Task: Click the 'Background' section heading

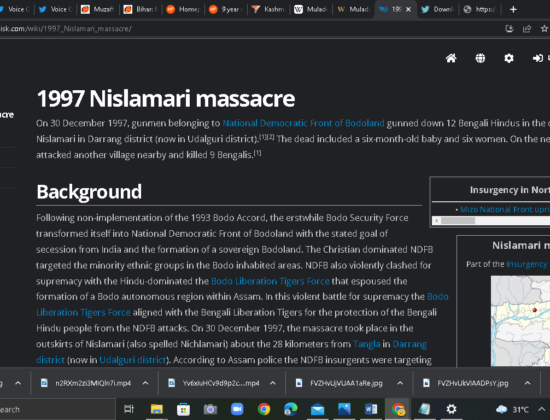Action: [x=89, y=192]
